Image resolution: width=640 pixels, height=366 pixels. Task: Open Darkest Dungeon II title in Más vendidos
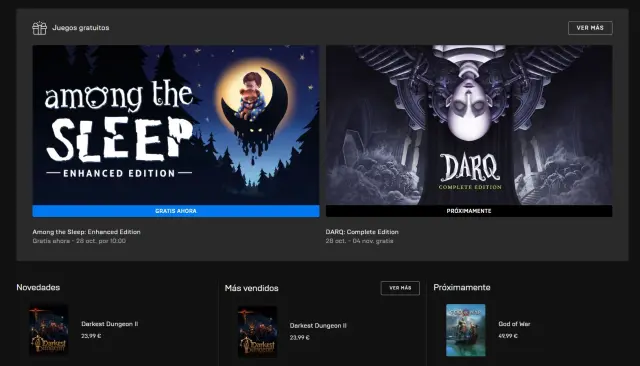point(318,326)
